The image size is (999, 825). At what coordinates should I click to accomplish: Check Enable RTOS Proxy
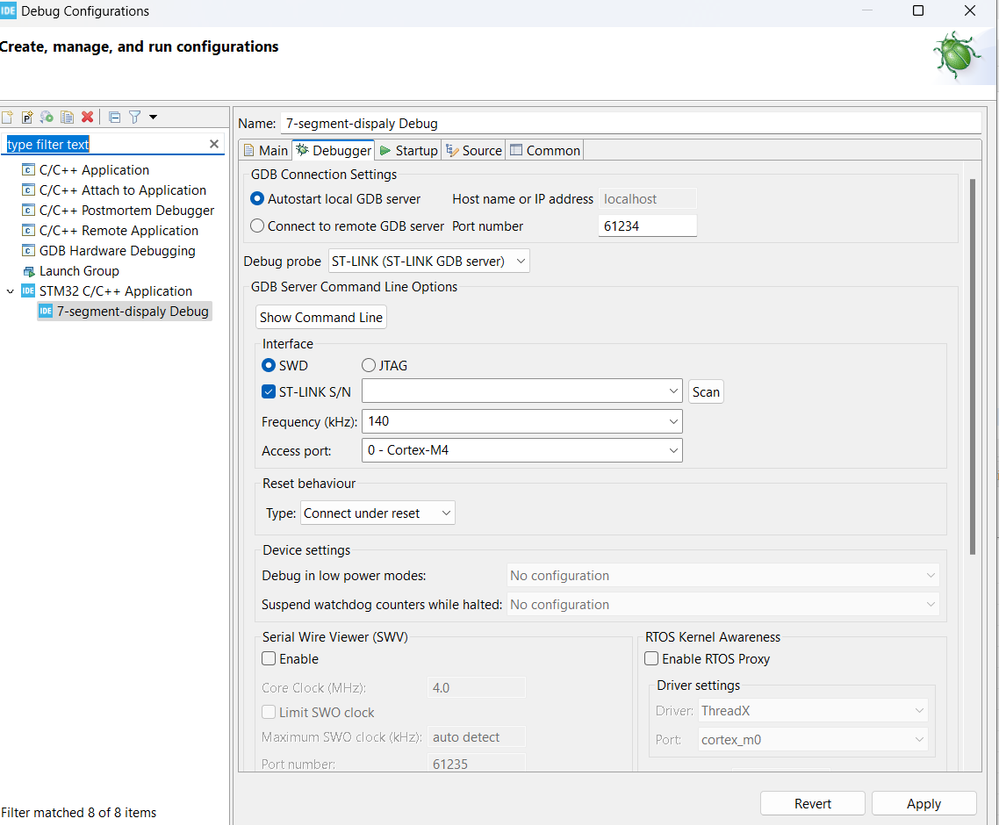pyautogui.click(x=651, y=659)
